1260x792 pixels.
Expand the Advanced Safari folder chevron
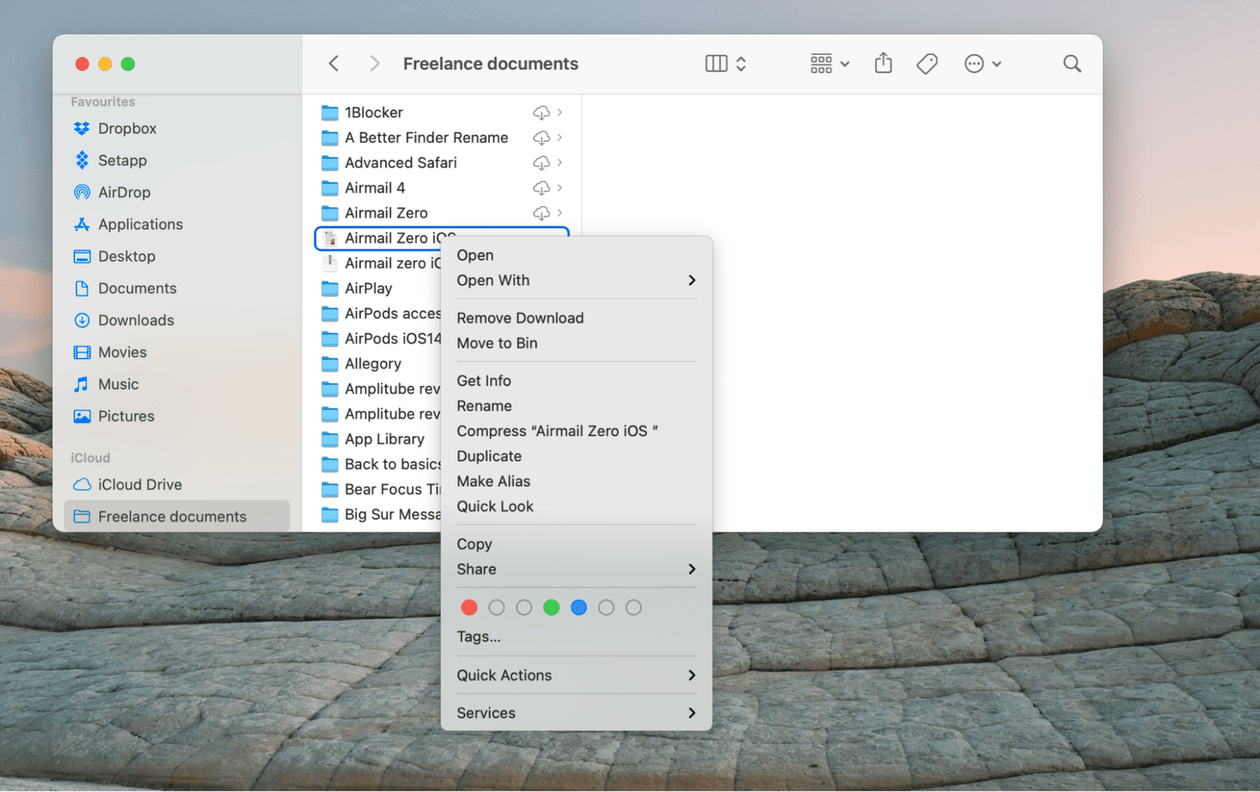point(560,162)
